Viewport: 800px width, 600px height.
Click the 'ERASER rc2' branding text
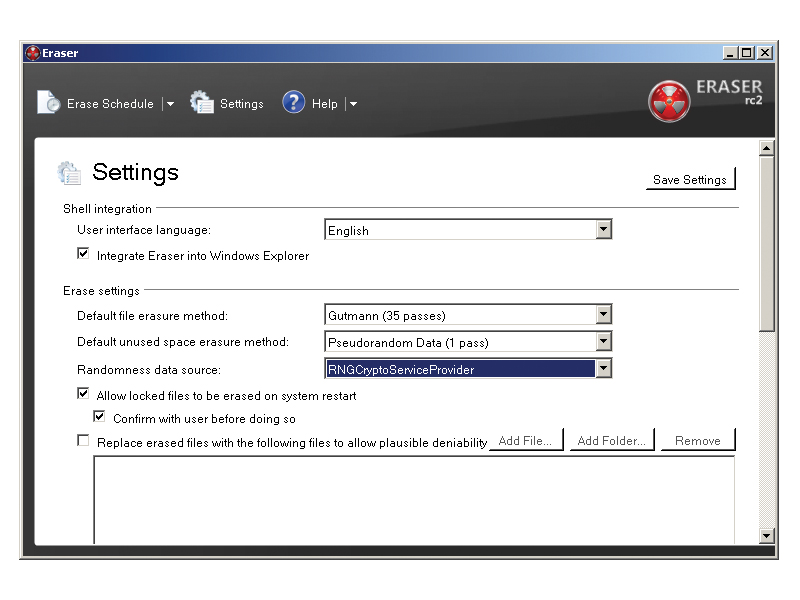pyautogui.click(x=729, y=92)
